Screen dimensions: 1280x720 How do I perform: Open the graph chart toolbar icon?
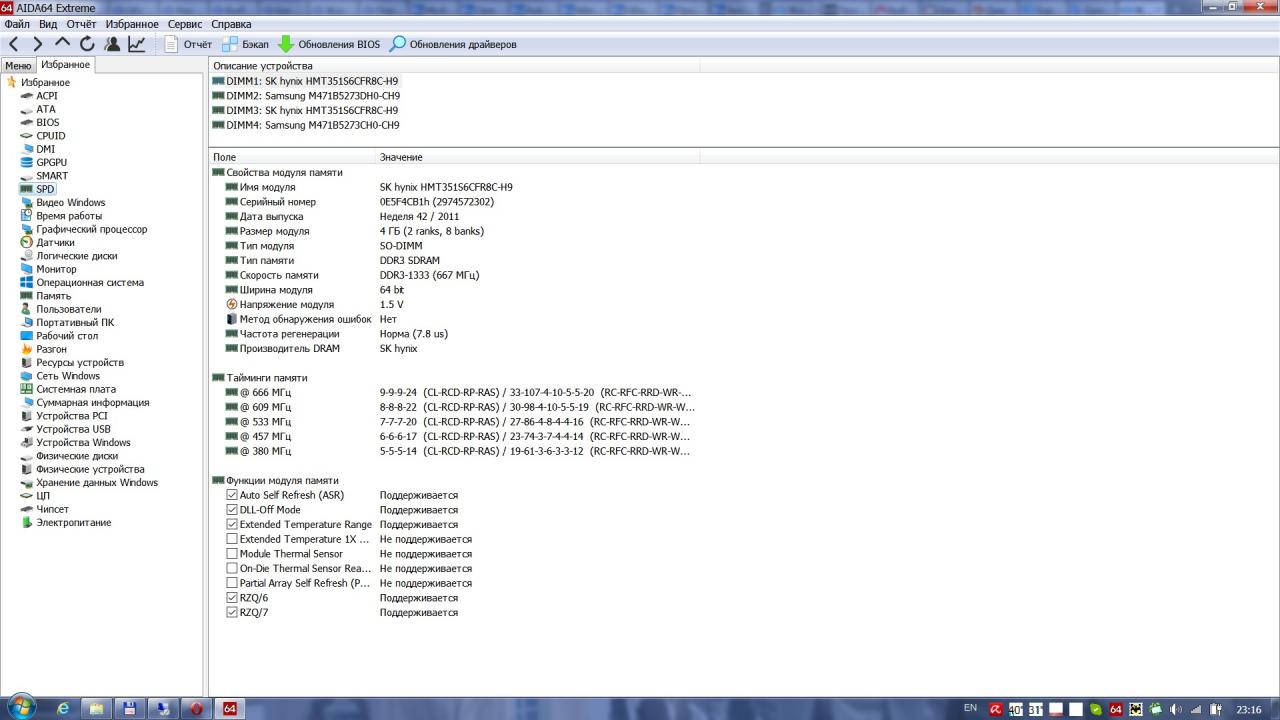137,44
